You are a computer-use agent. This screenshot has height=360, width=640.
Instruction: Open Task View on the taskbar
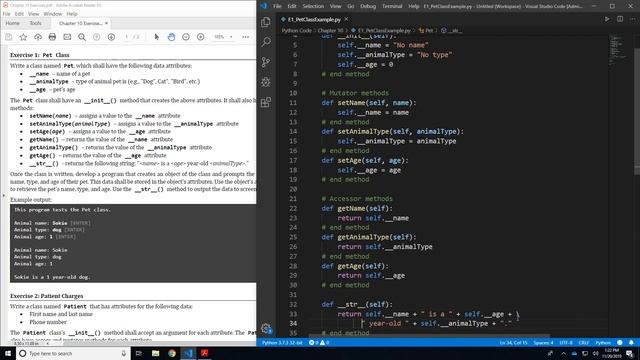point(139,353)
